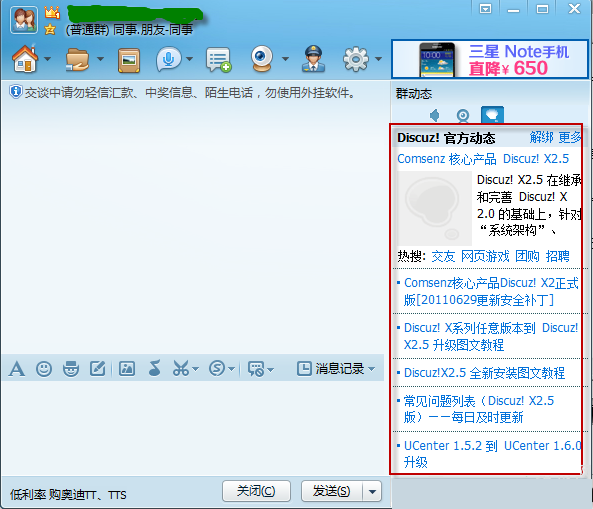
Task: Click the police officer report icon
Action: coord(313,59)
